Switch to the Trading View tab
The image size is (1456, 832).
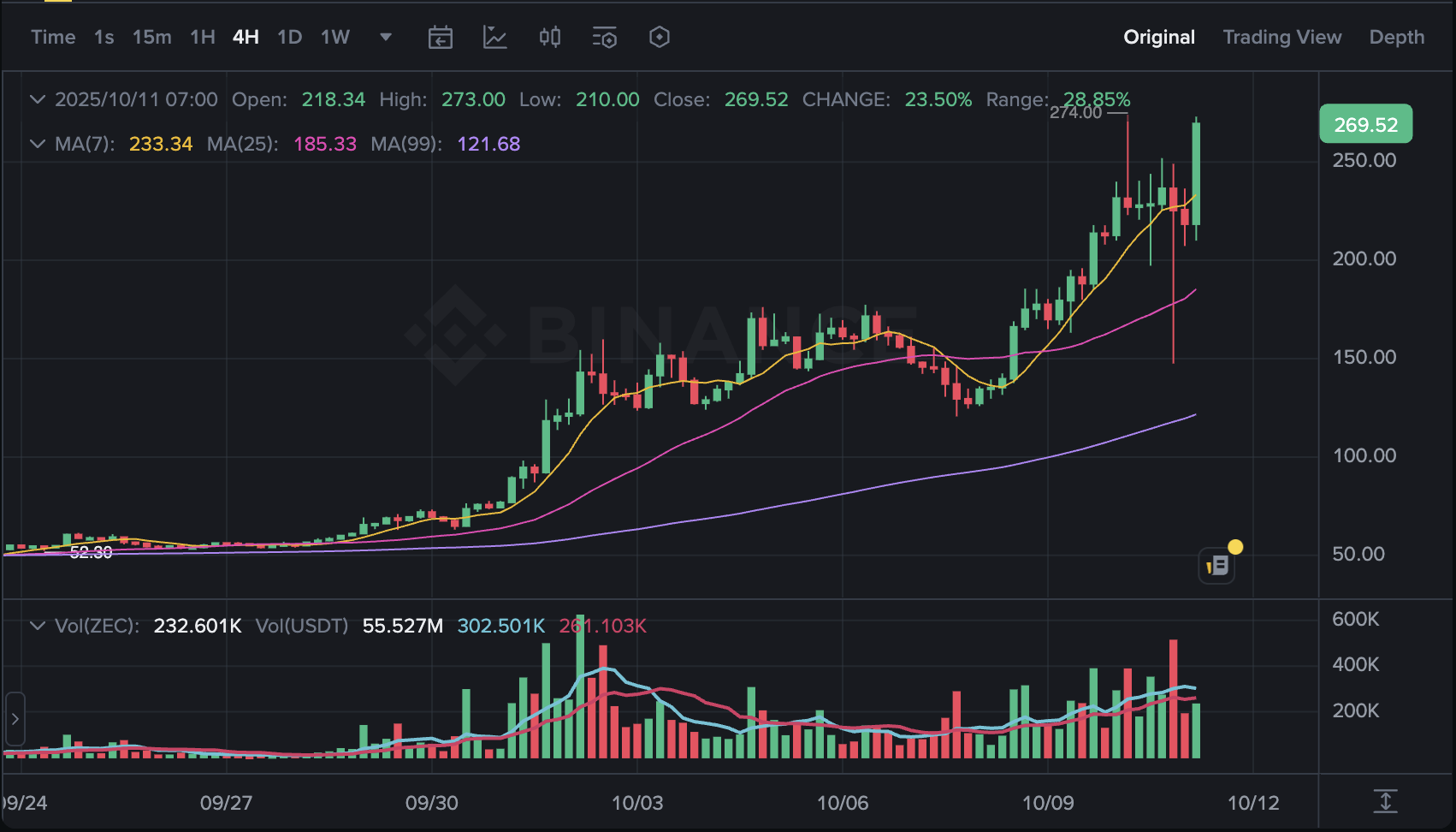[1281, 37]
